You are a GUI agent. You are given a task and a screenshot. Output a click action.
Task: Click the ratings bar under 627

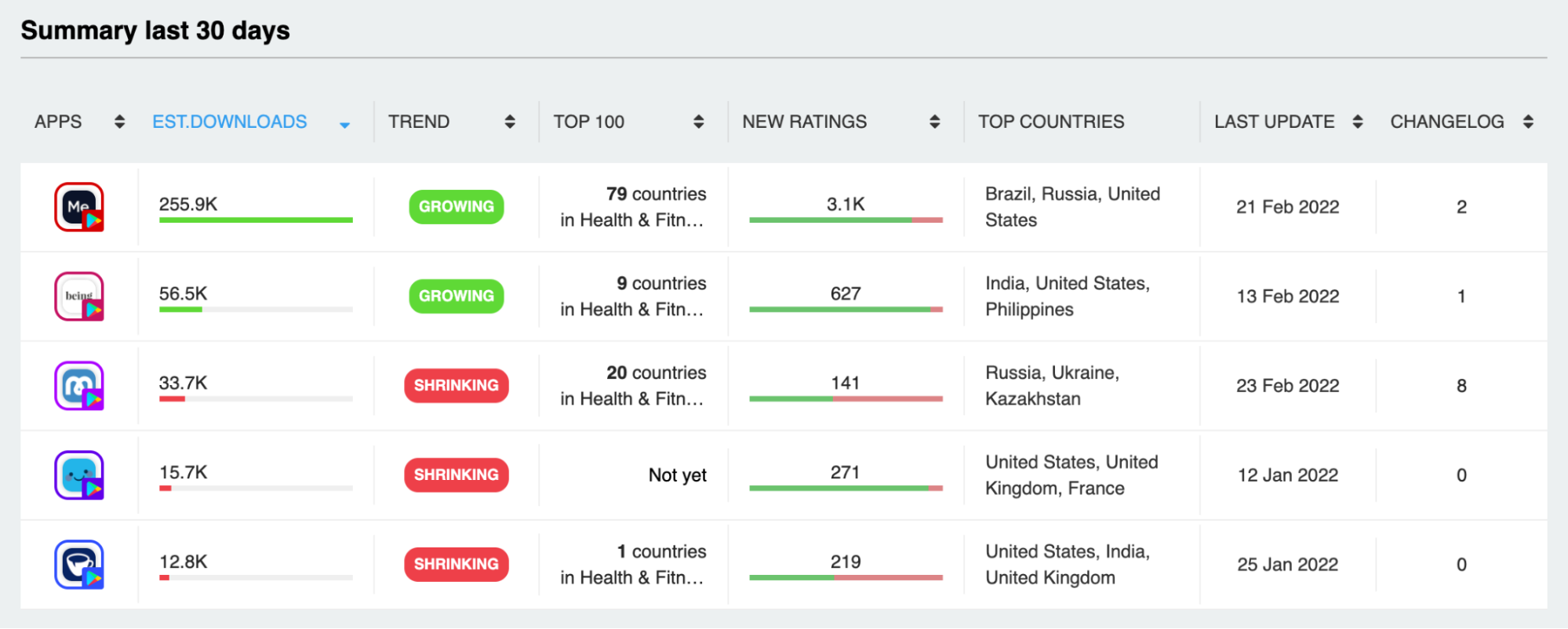(x=846, y=310)
